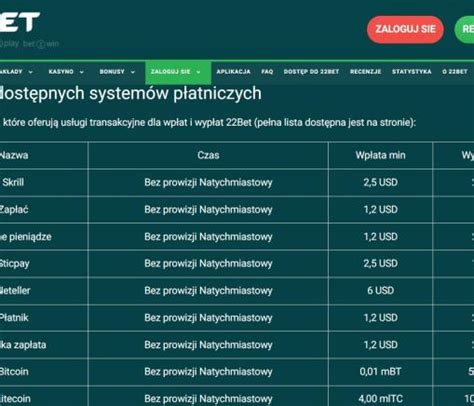
Task: Click the 6 USD minimum deposit cell
Action: point(380,291)
